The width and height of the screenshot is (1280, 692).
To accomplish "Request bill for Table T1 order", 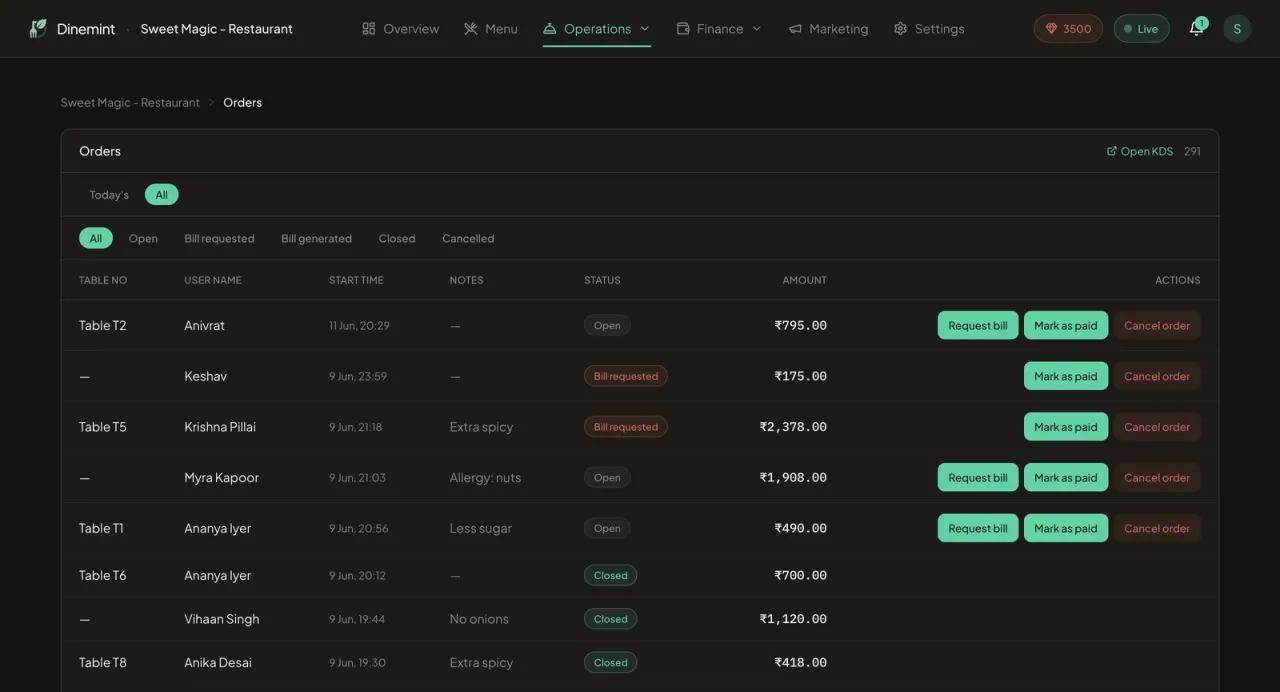I will 978,528.
